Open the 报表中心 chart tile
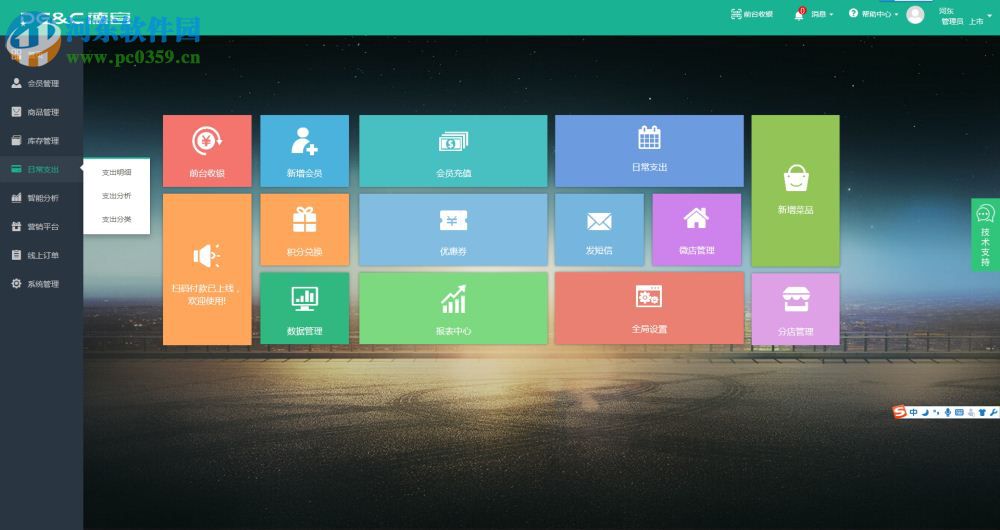This screenshot has height=530, width=1000. 453,309
